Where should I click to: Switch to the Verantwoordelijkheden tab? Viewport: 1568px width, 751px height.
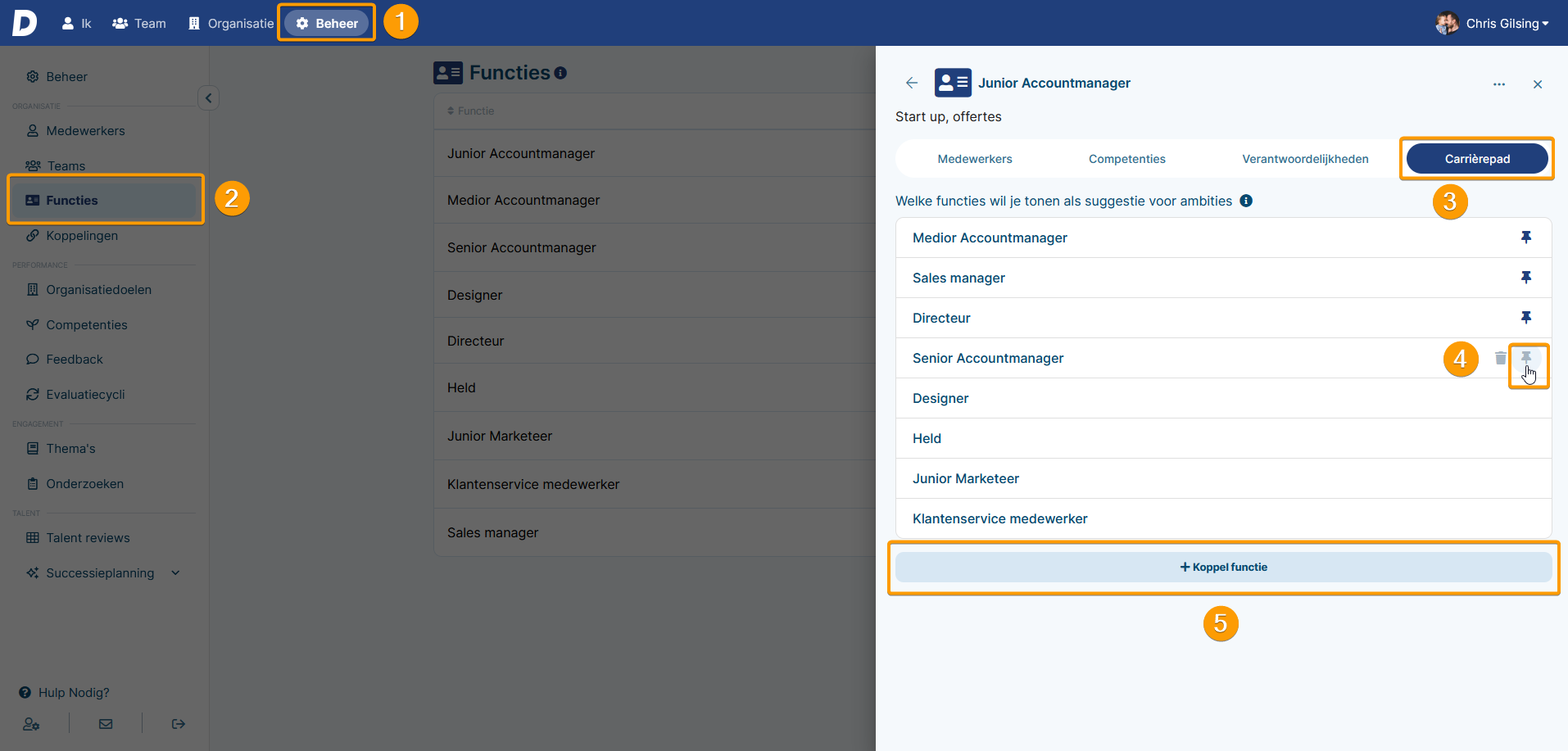click(x=1305, y=159)
